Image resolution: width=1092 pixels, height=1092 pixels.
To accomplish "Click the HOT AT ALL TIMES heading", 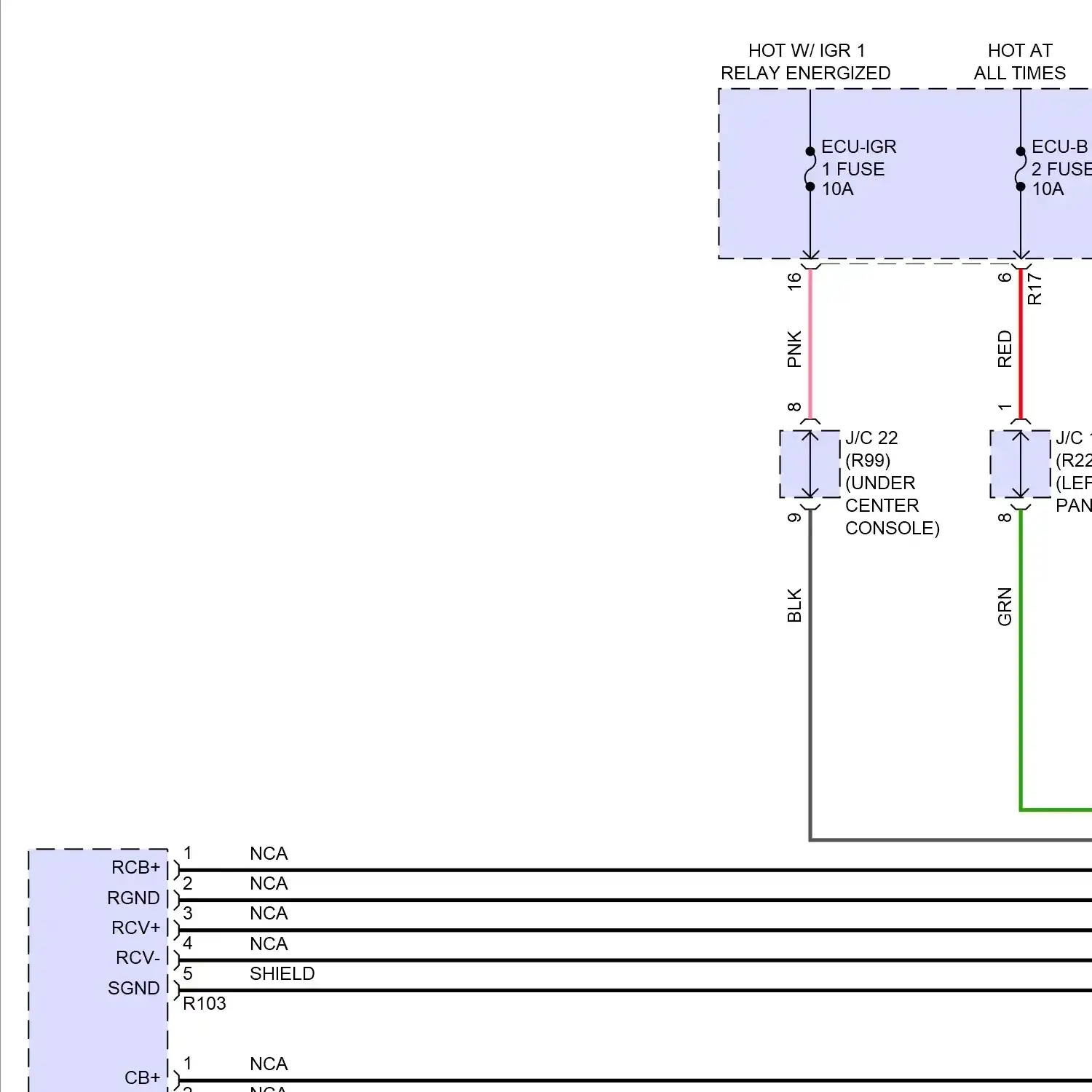I will point(1020,62).
